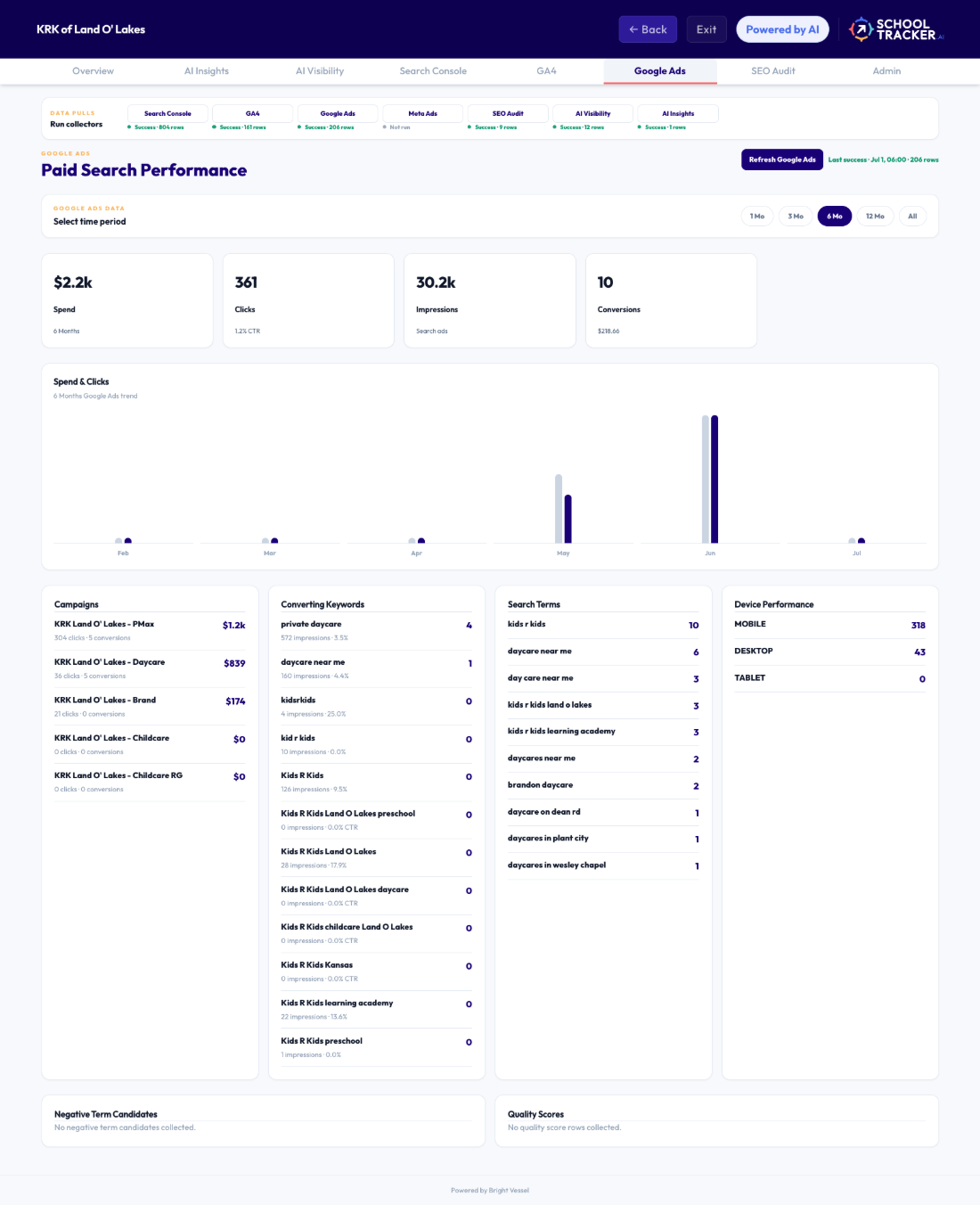Run the SEO Audit collector
The height and width of the screenshot is (1205, 980).
tap(508, 113)
